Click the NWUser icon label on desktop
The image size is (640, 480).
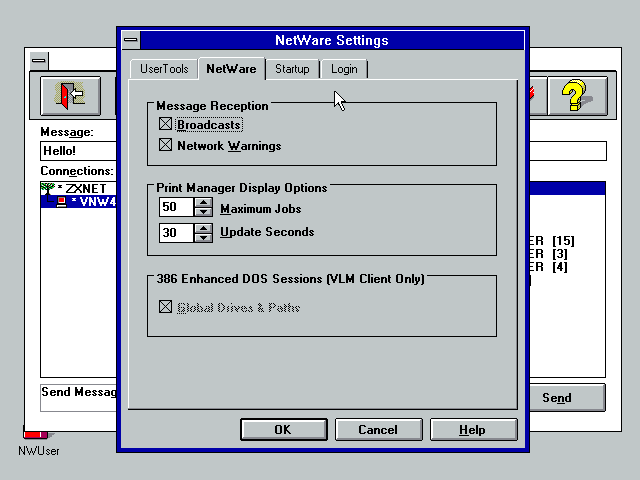(x=39, y=451)
